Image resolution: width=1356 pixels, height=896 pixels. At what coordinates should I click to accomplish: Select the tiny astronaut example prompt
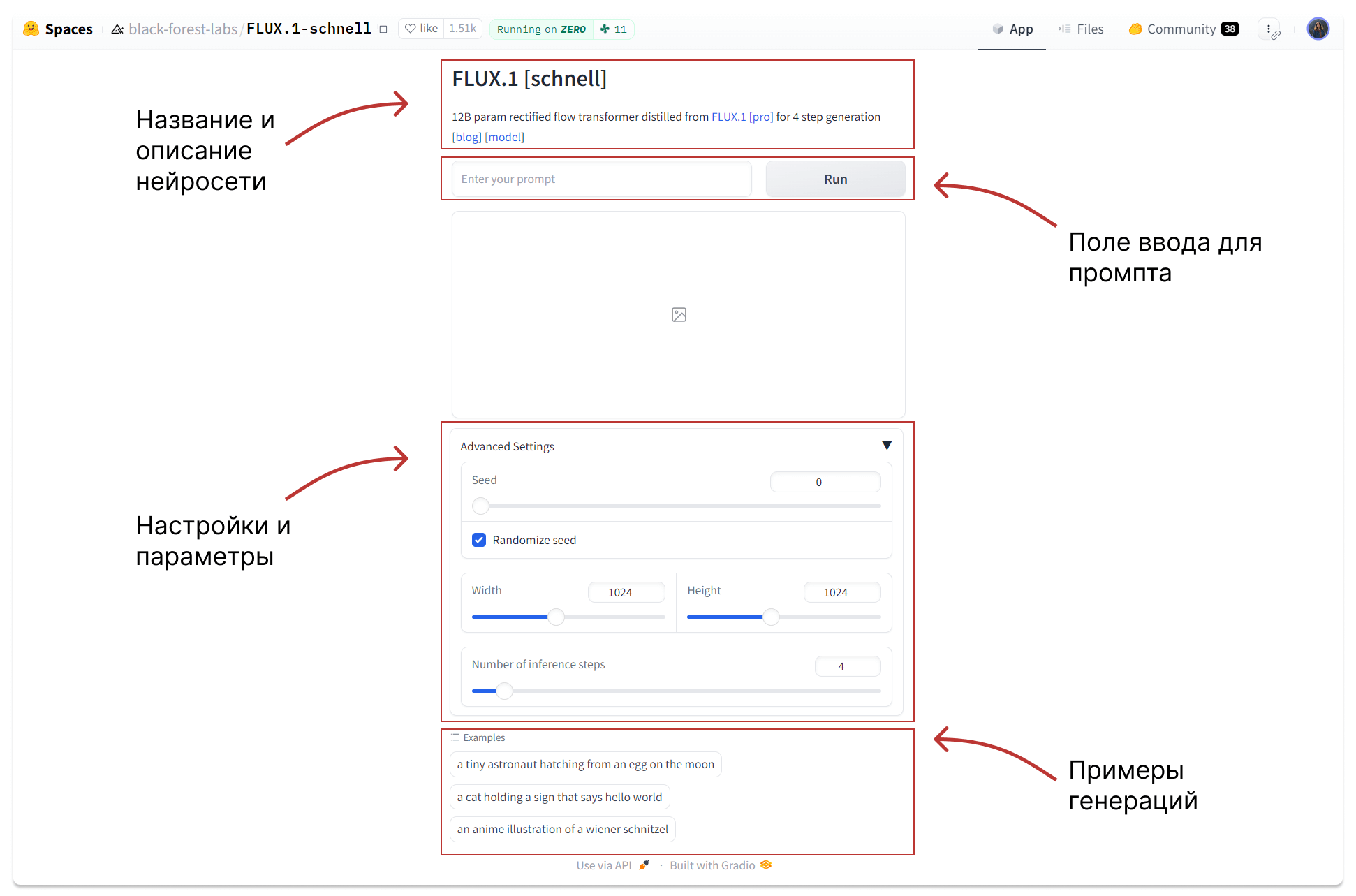(x=585, y=764)
